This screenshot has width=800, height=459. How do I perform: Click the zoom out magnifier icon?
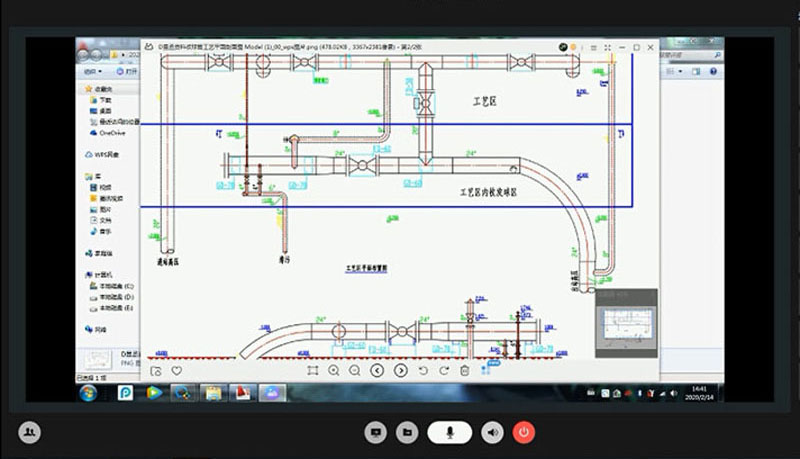point(354,370)
